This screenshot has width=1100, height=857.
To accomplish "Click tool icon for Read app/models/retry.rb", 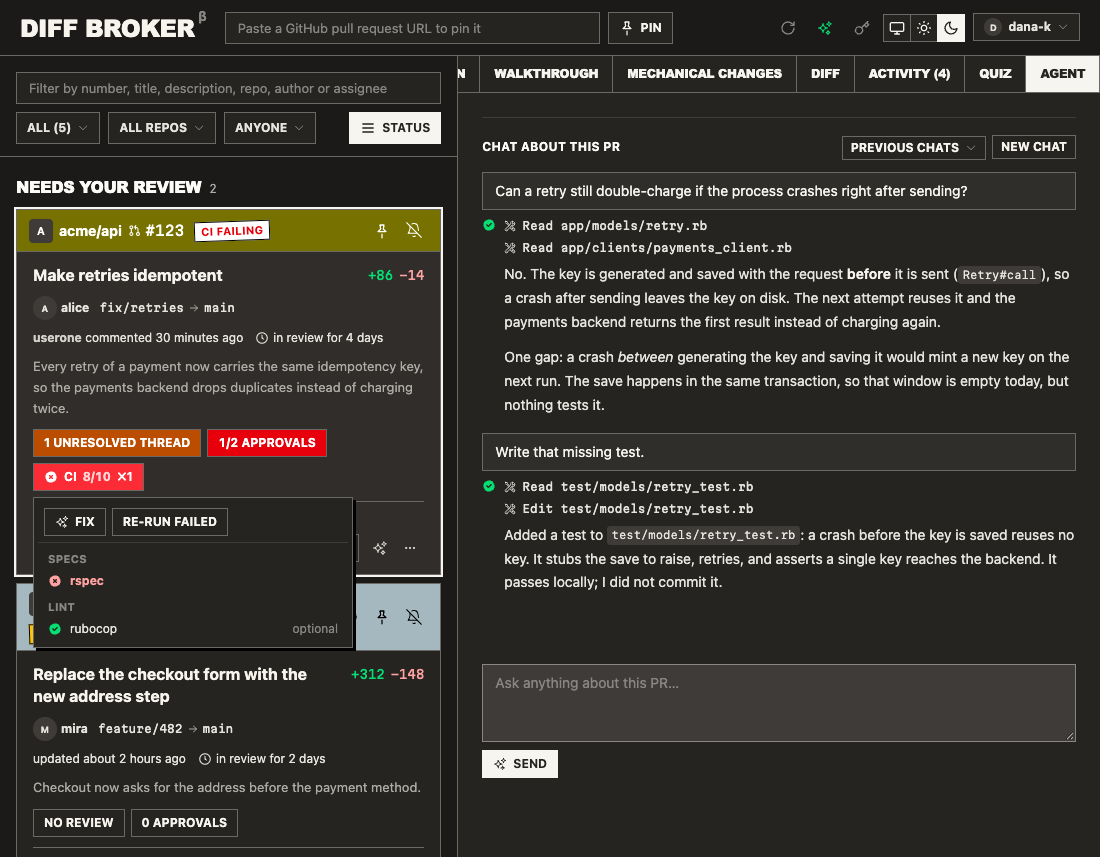I will 510,226.
